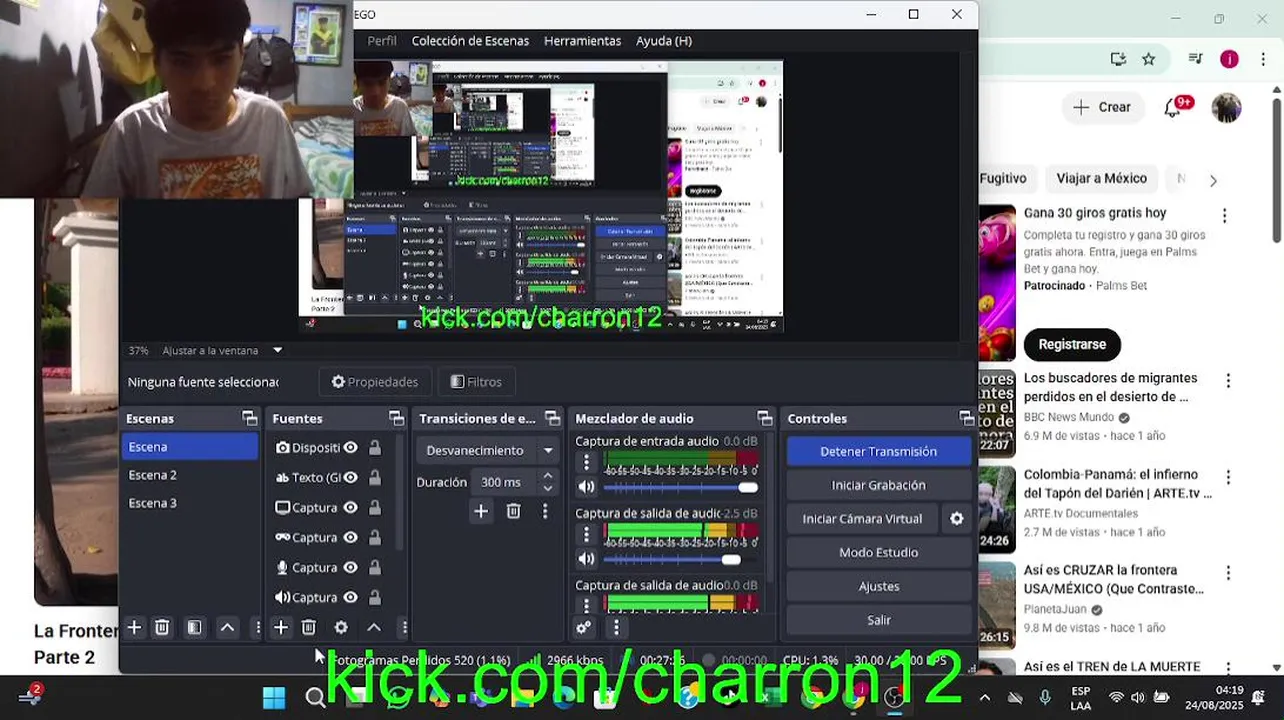Open scene filters icon in Escenas toolbar

[194, 628]
